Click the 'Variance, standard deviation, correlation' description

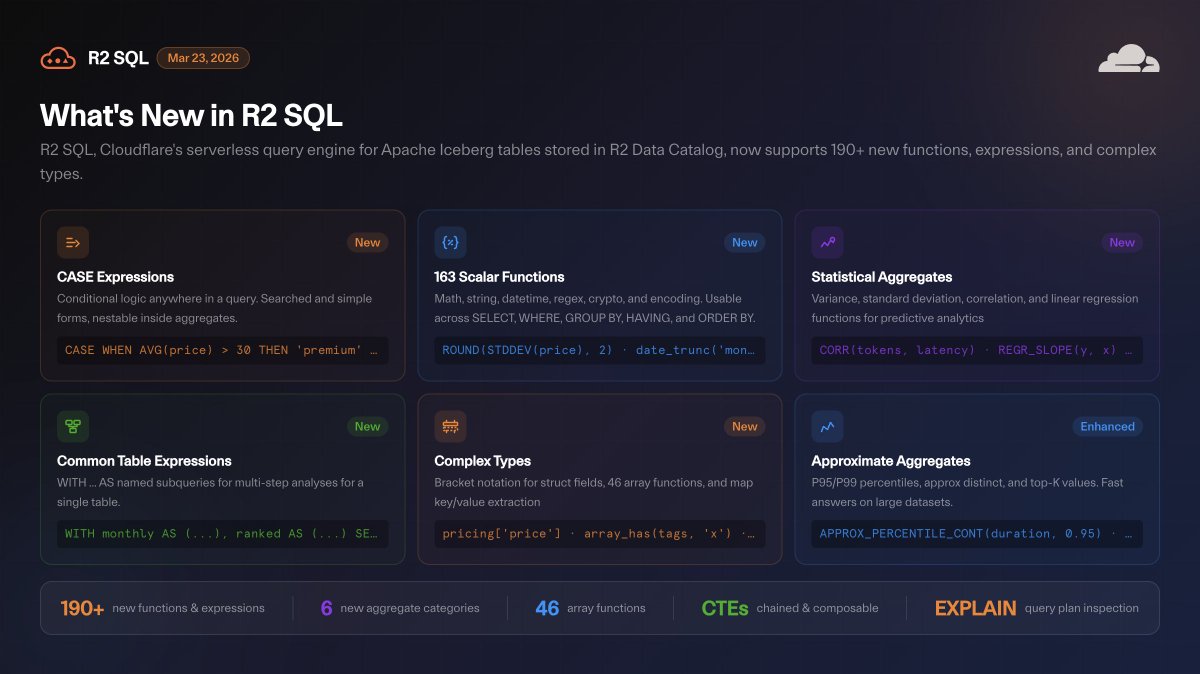pyautogui.click(x=974, y=308)
